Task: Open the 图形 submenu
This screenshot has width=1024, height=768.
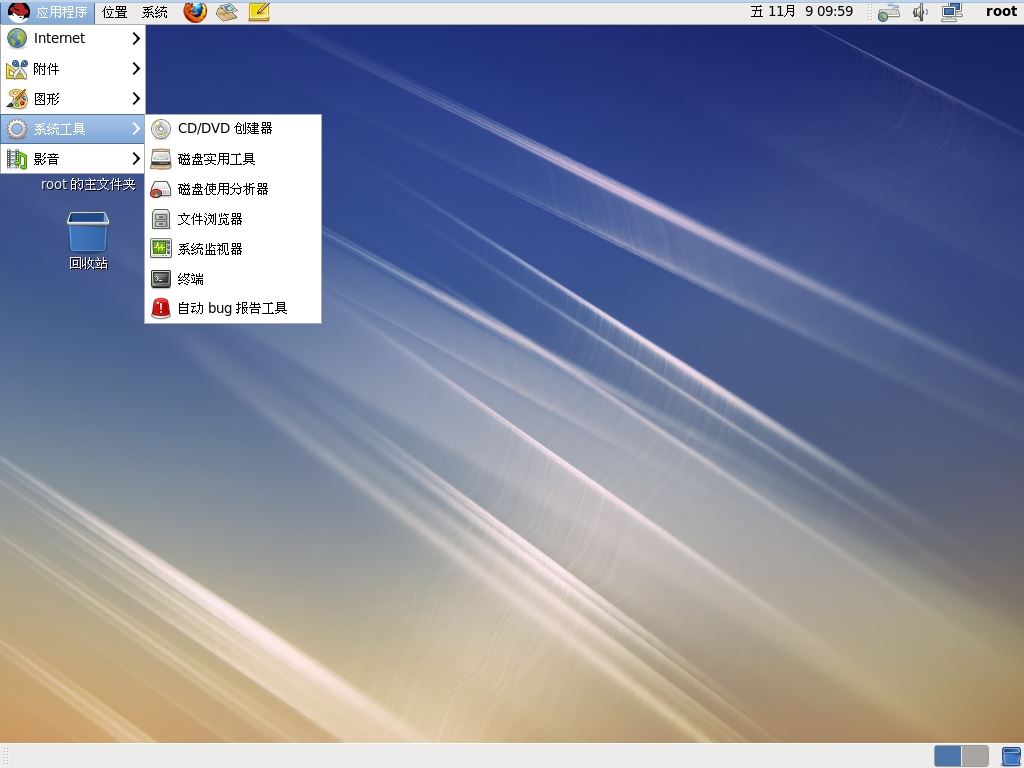Action: click(x=72, y=99)
